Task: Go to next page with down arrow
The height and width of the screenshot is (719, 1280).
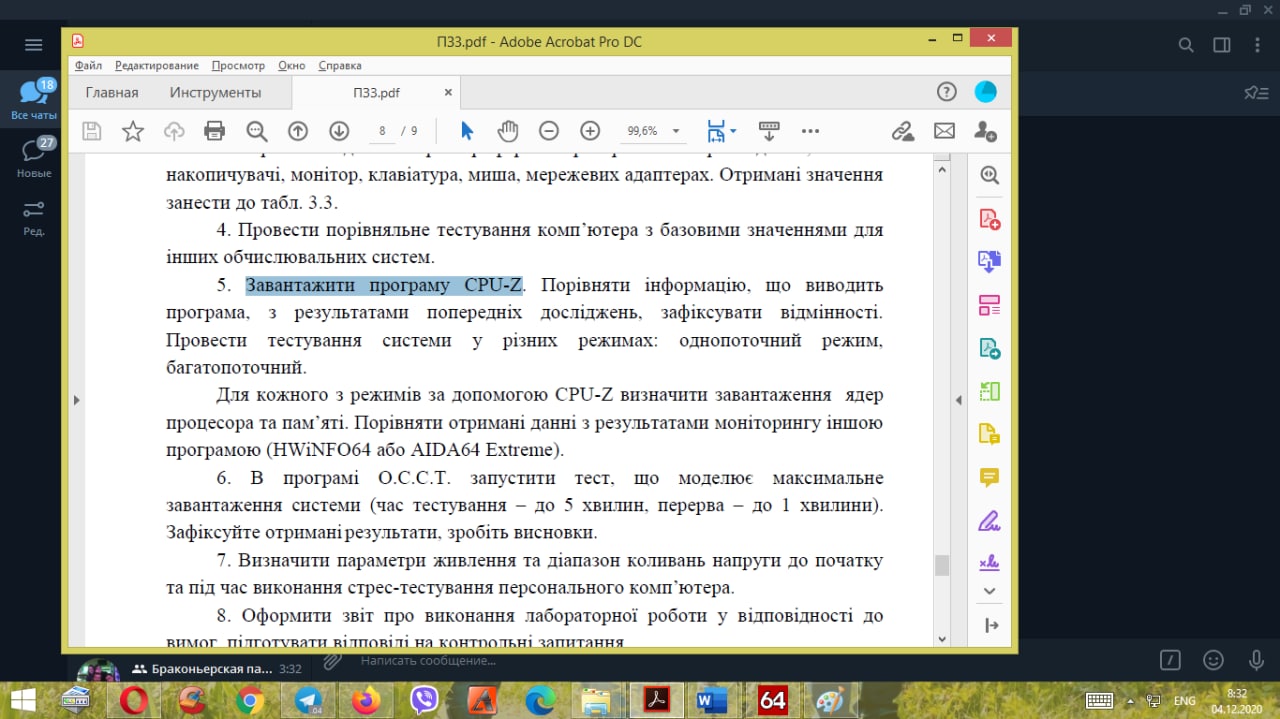Action: coord(339,131)
